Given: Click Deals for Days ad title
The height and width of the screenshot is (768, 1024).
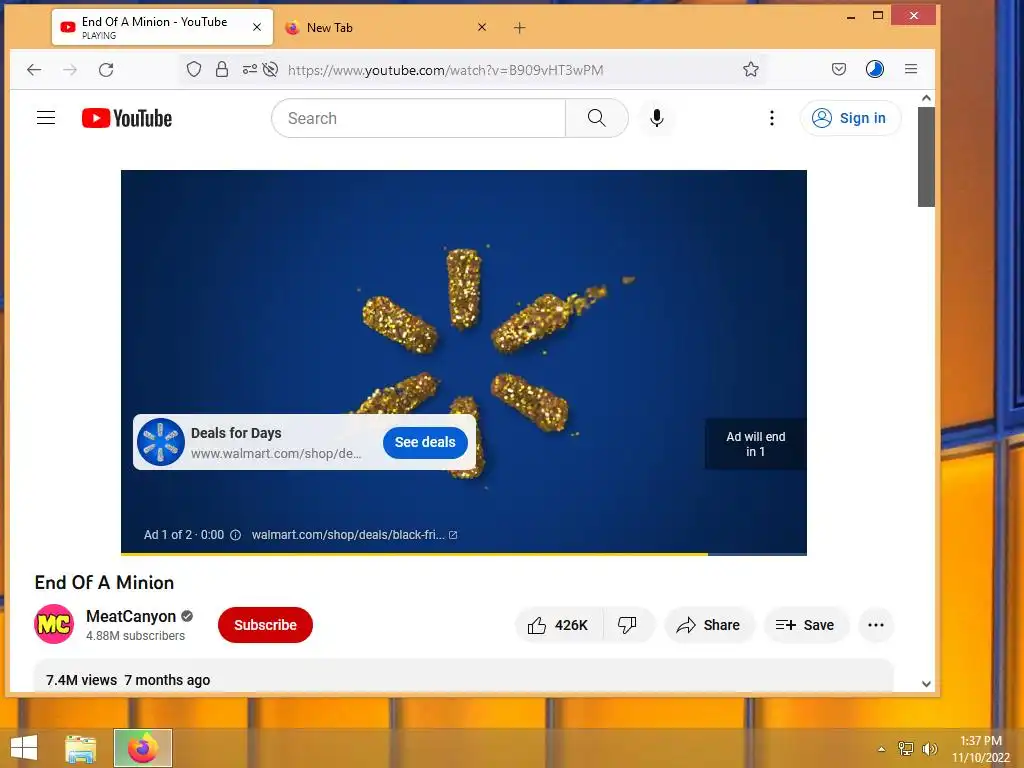Looking at the screenshot, I should (x=236, y=433).
